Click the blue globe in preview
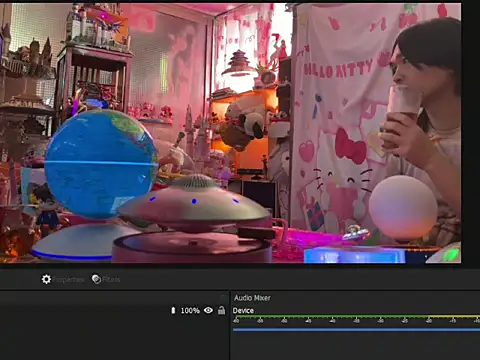Screen dimensions: 480x360 click(101, 163)
